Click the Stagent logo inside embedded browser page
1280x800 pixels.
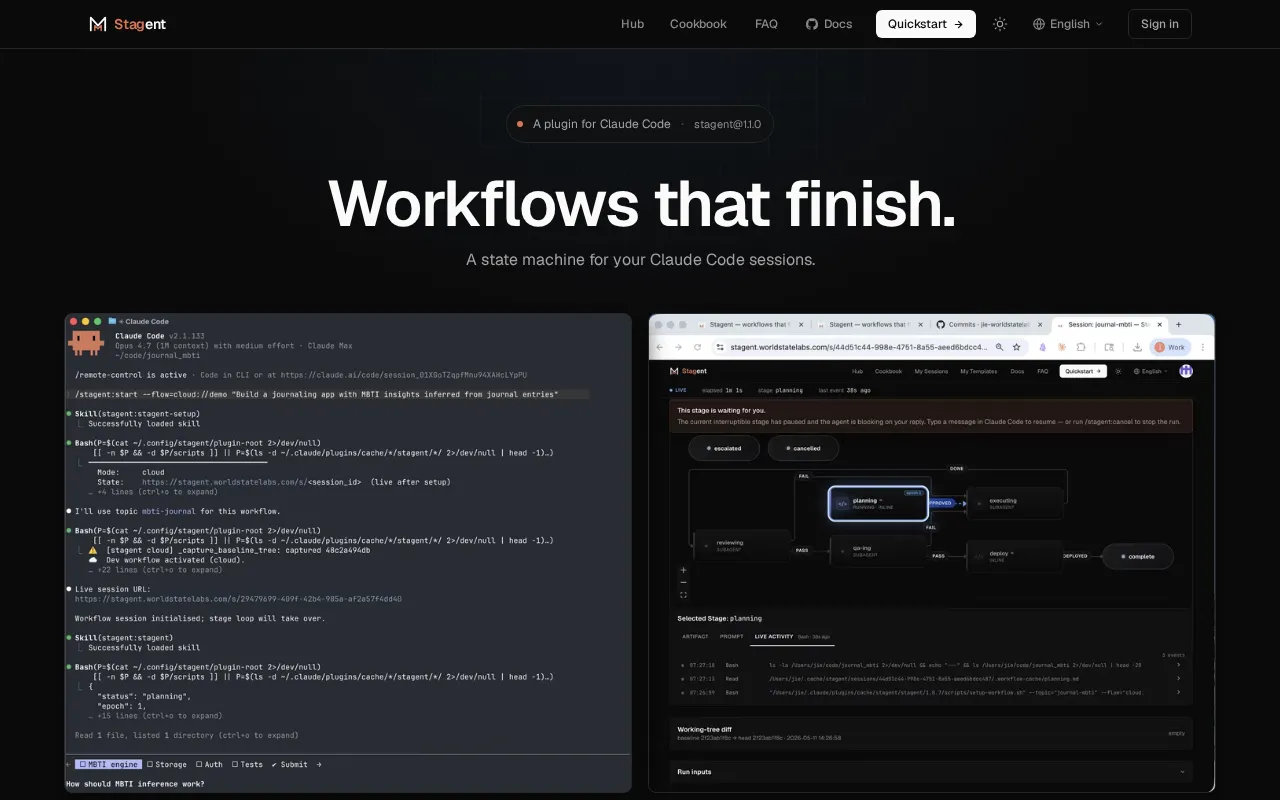688,371
